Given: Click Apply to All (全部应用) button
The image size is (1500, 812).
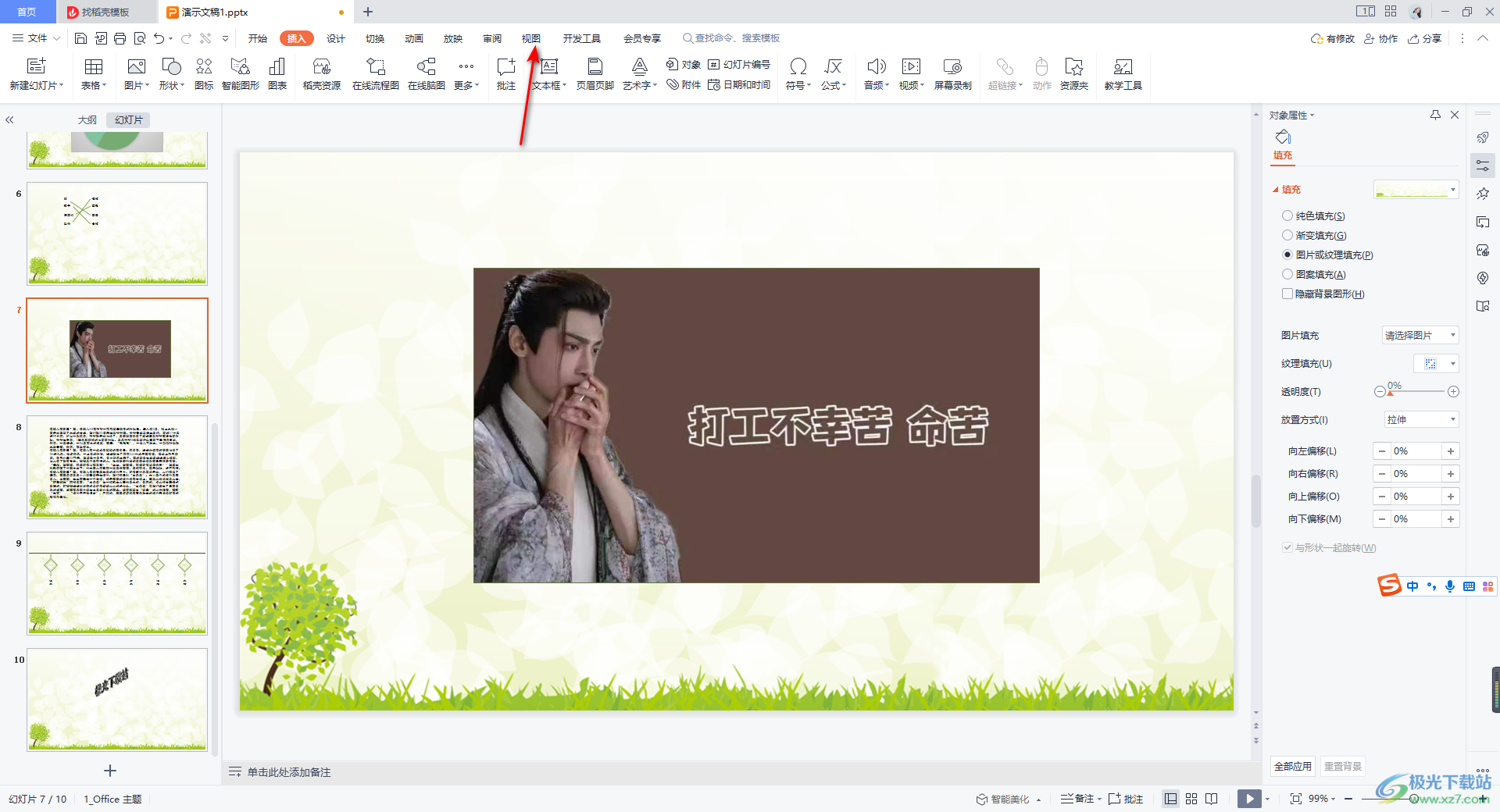Looking at the screenshot, I should click(x=1293, y=766).
